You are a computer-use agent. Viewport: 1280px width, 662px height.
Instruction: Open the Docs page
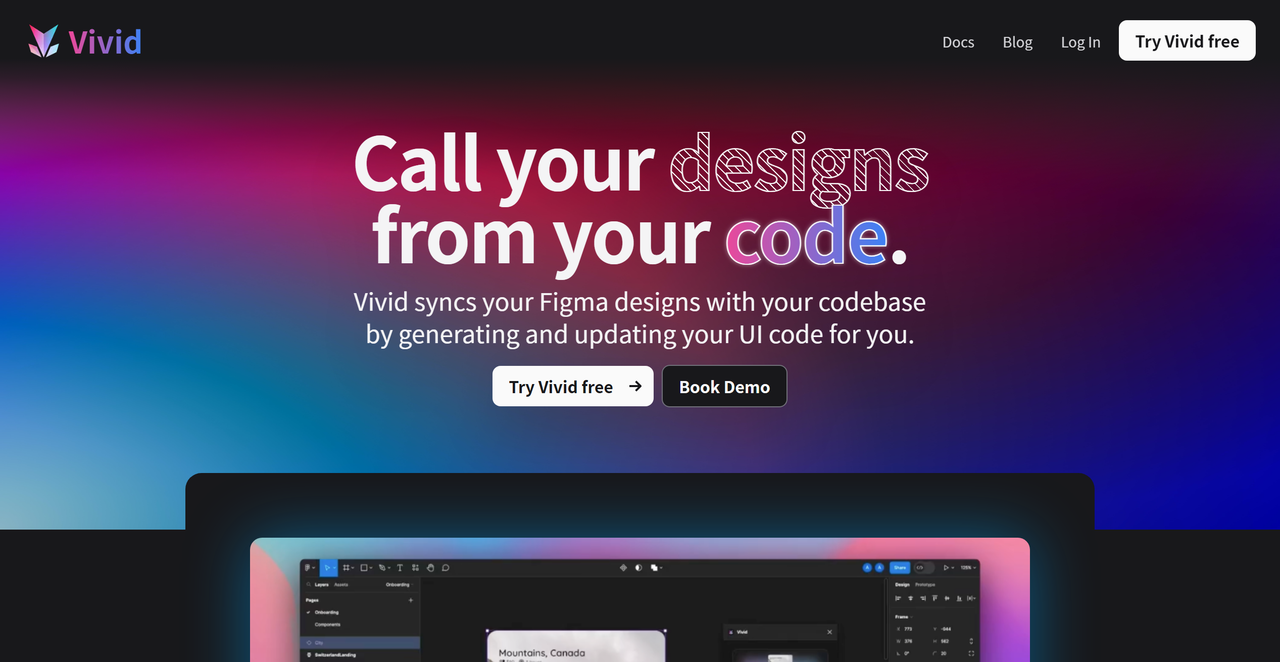pos(958,42)
